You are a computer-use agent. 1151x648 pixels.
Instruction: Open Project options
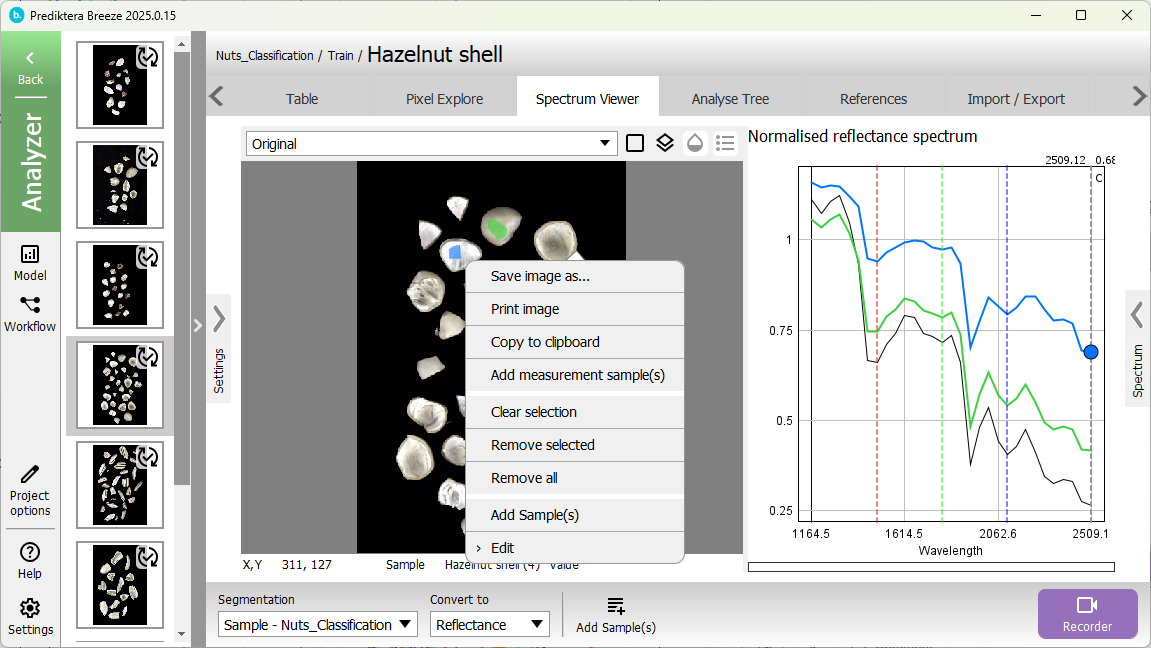coord(30,490)
